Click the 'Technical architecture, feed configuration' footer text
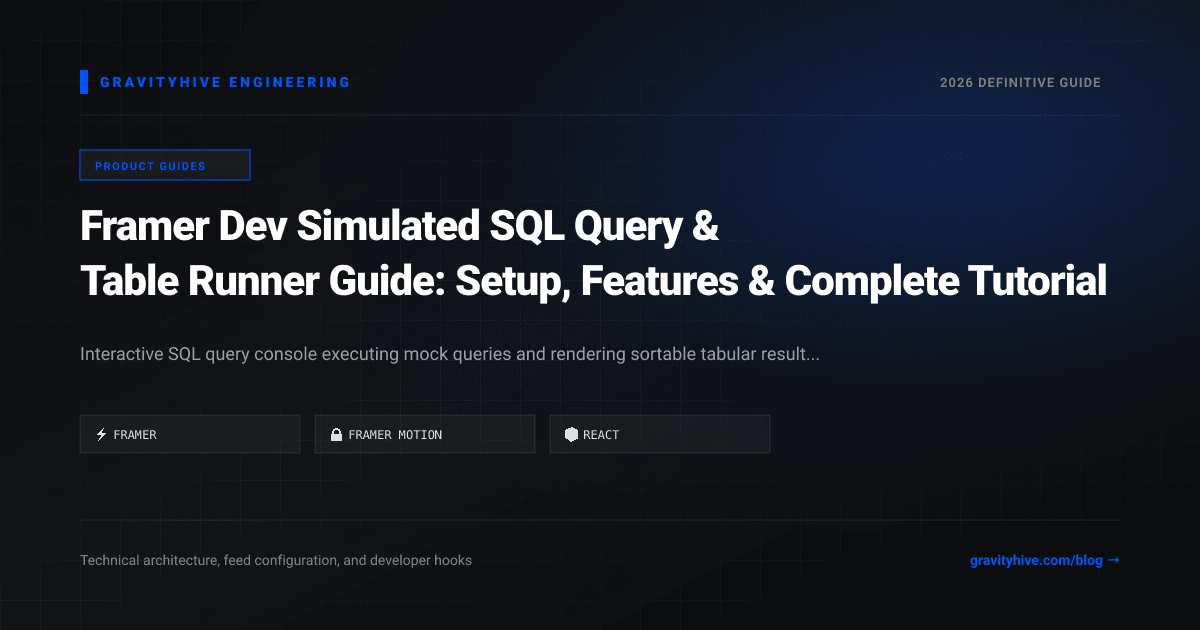The width and height of the screenshot is (1200, 630). (x=276, y=561)
